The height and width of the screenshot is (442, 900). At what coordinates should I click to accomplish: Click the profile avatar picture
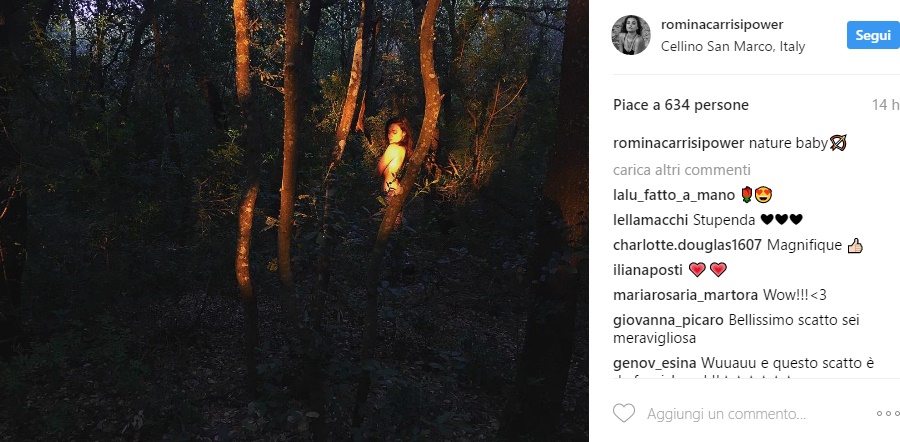[631, 35]
